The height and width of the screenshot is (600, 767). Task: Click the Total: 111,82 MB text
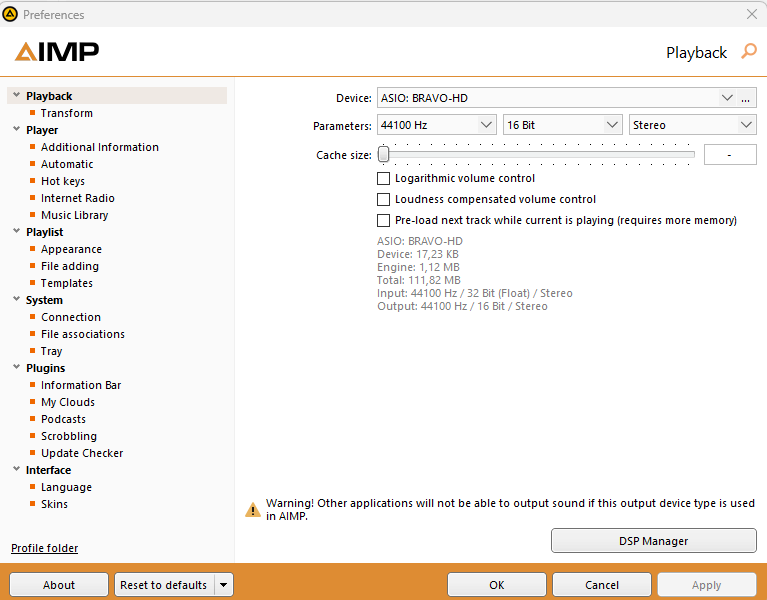tap(419, 280)
